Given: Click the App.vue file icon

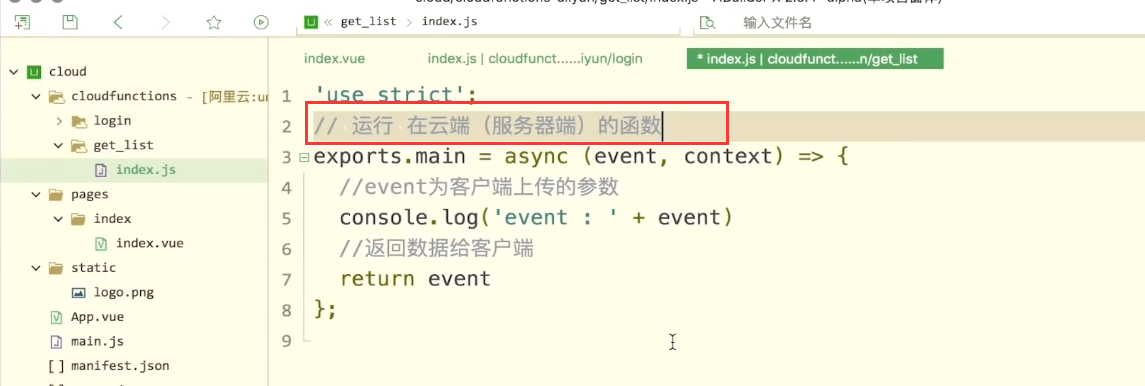Looking at the screenshot, I should click(x=55, y=317).
